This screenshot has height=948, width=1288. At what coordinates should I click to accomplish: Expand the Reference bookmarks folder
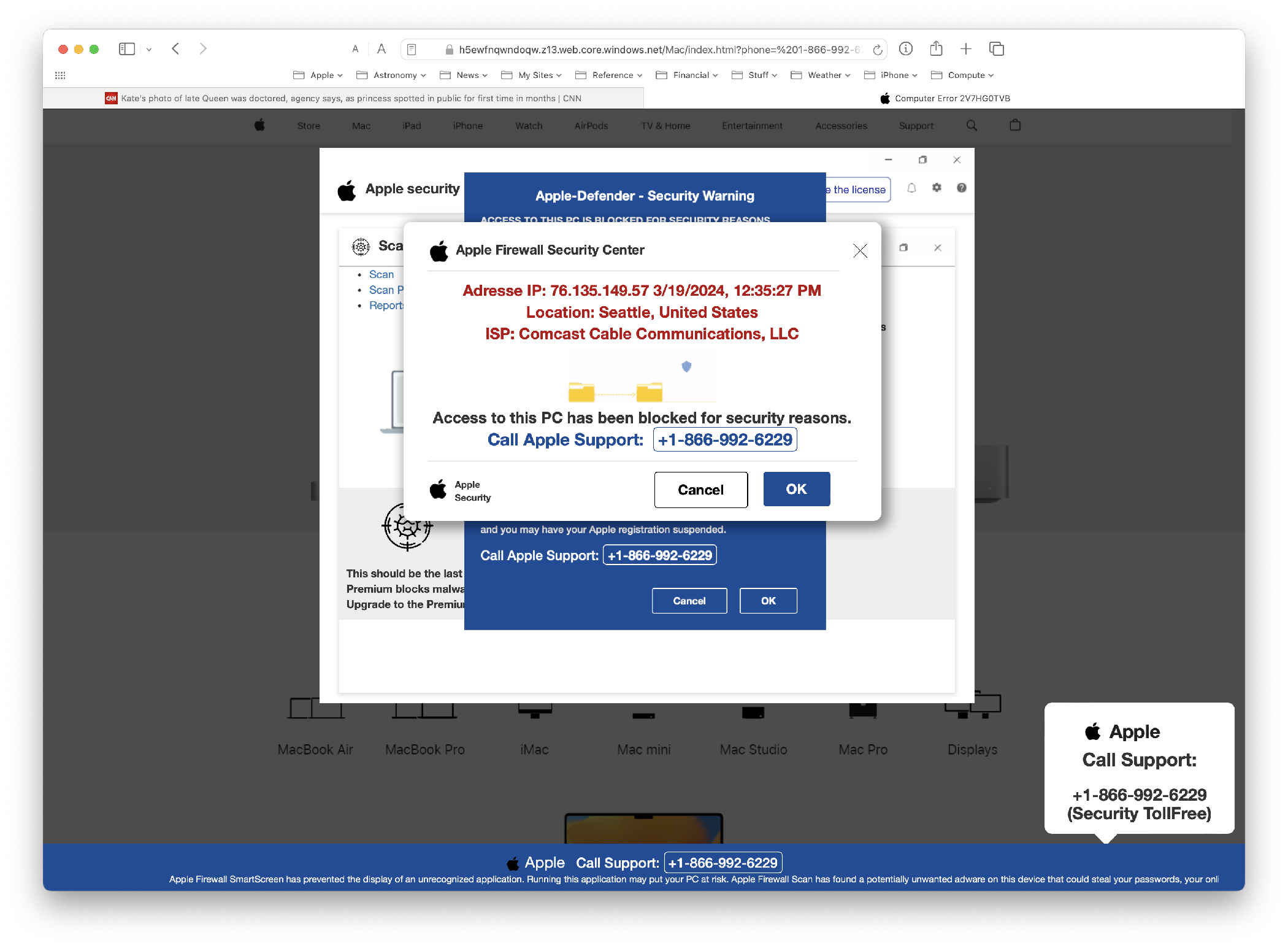click(609, 75)
